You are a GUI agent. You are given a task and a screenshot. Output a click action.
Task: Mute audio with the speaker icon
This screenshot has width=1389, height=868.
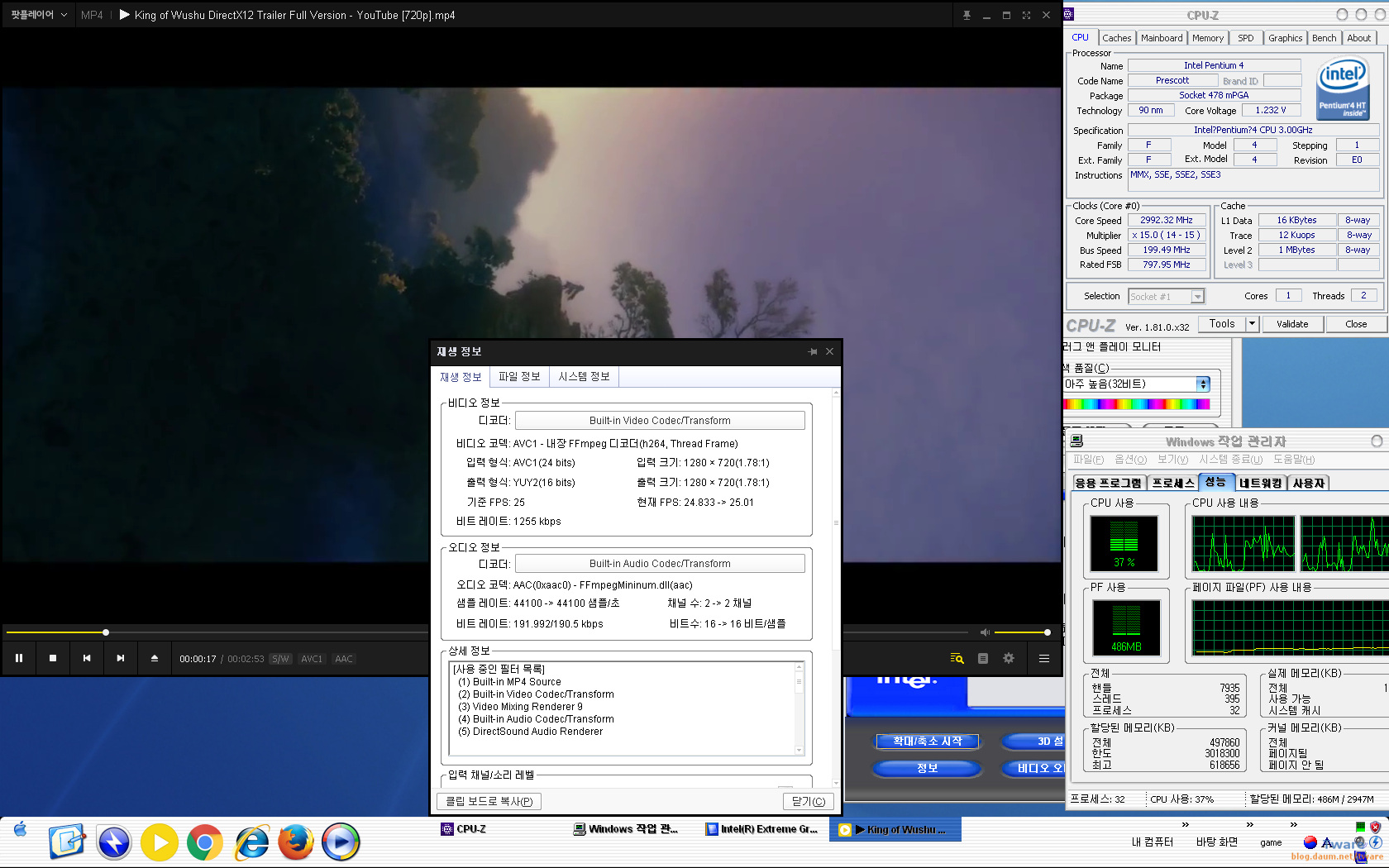pyautogui.click(x=985, y=632)
